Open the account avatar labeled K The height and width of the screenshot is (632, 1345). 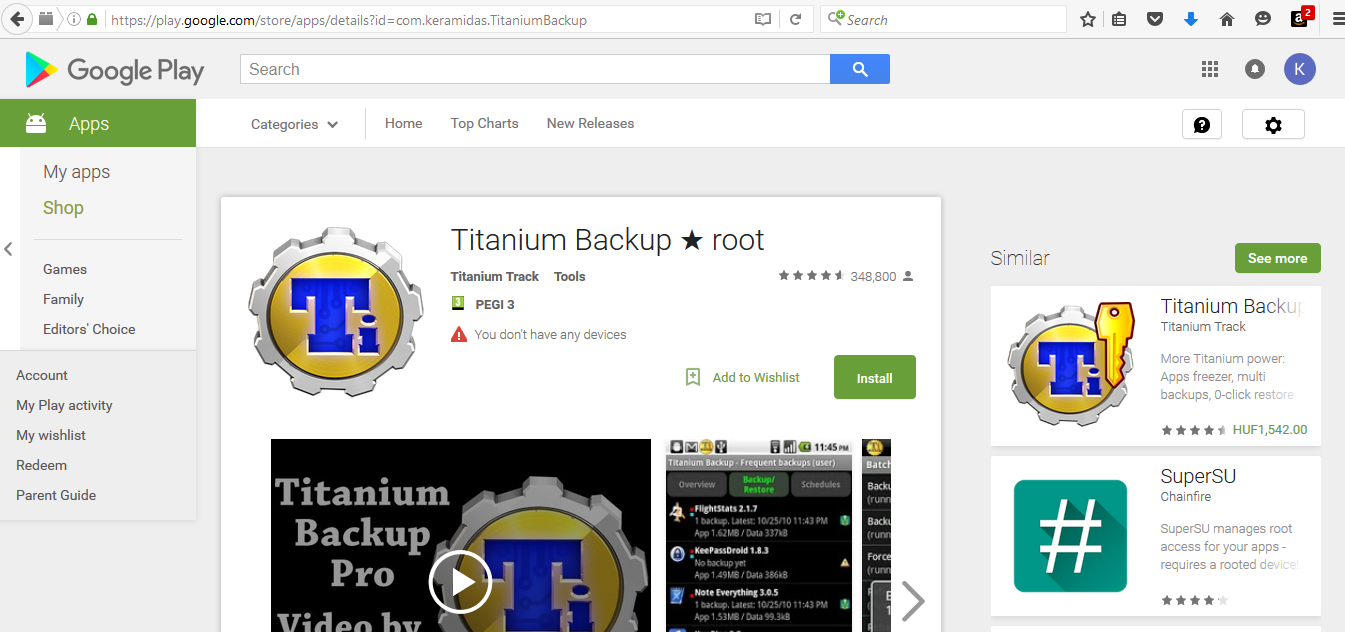[1300, 69]
